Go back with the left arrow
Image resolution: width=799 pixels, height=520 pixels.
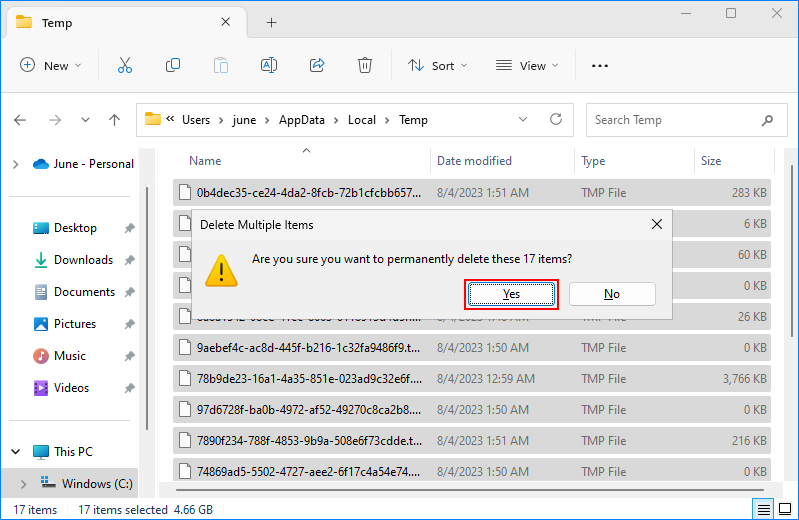(x=20, y=120)
